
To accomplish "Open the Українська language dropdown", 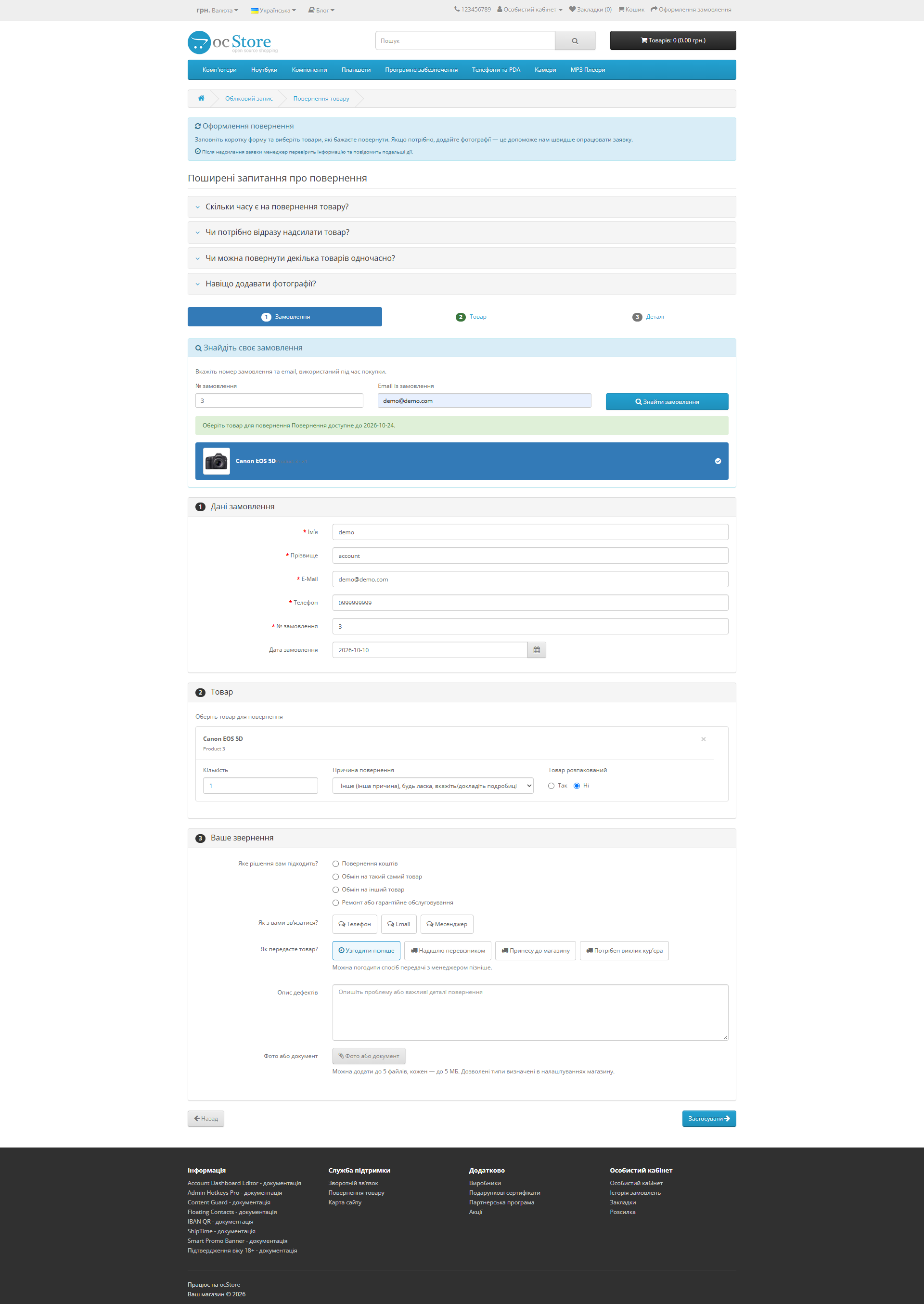I will point(273,10).
